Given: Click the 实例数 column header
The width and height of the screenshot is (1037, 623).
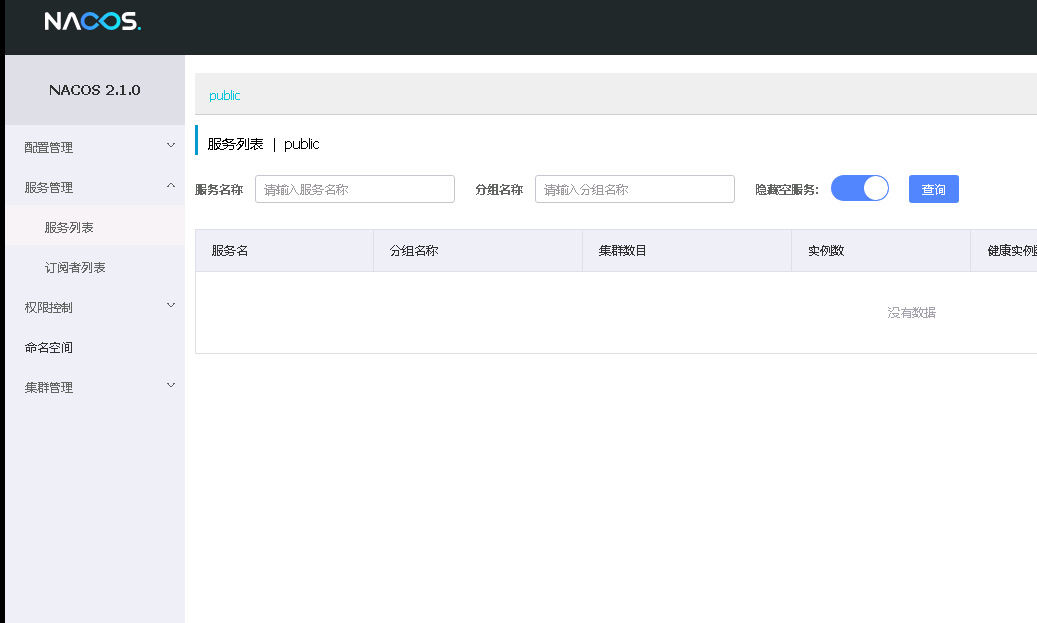Looking at the screenshot, I should [881, 251].
